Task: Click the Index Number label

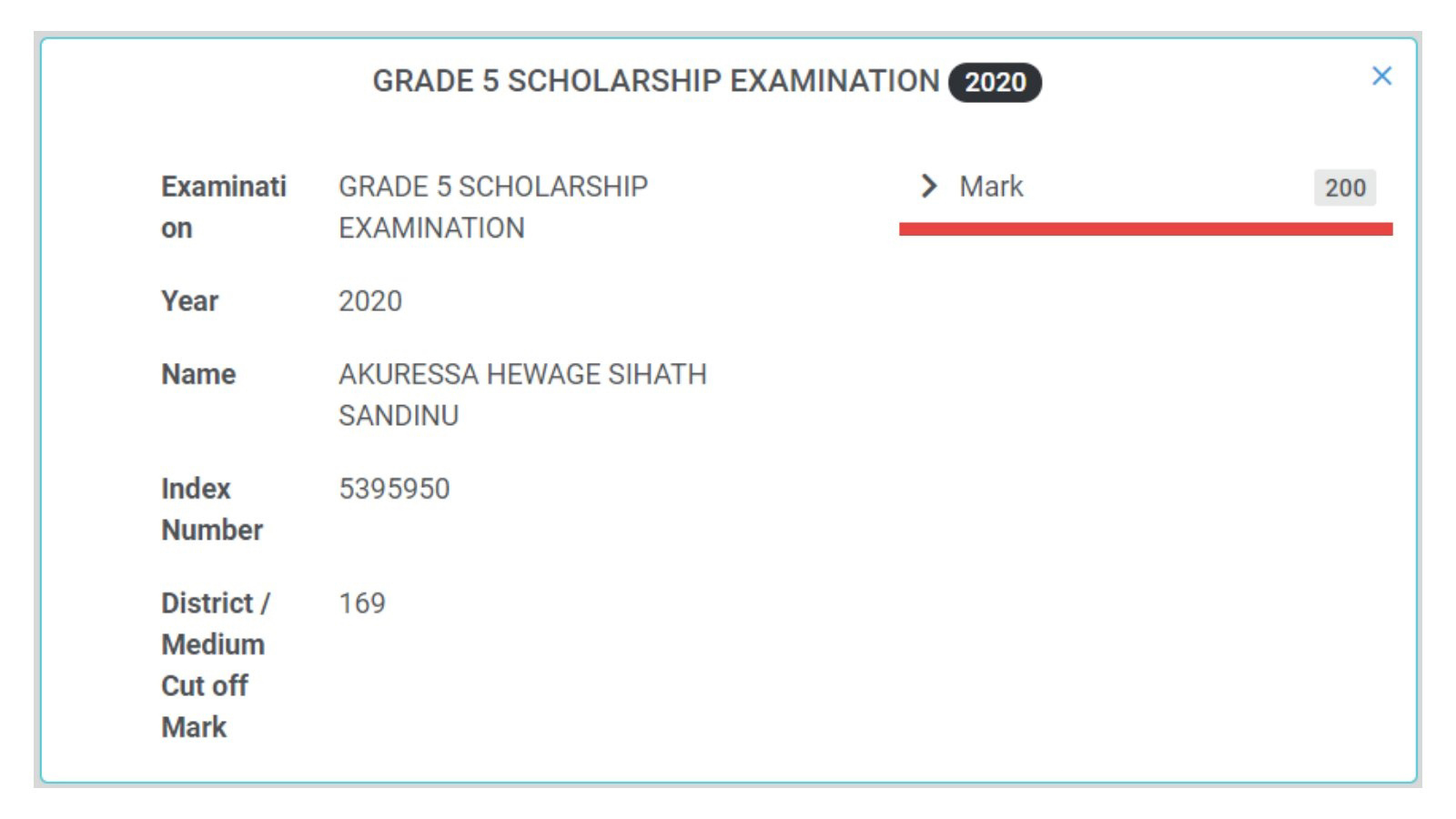Action: click(212, 509)
